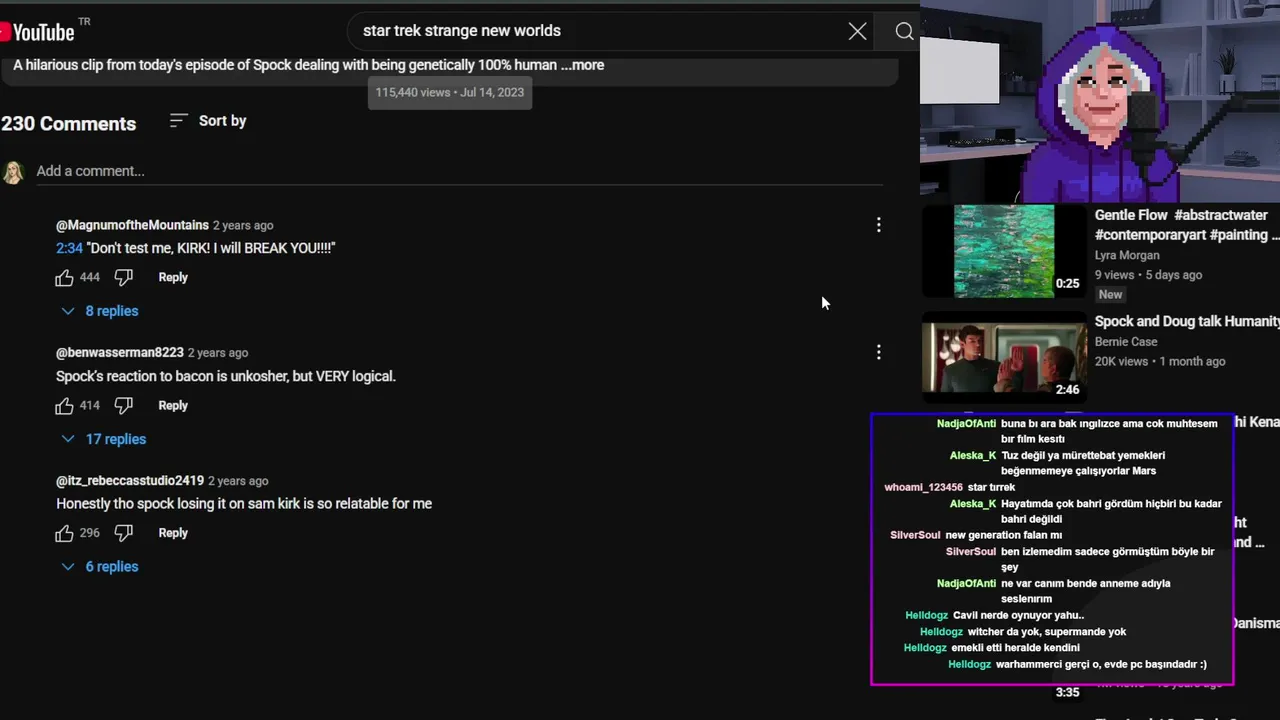Click the 230 Comments heading
The width and height of the screenshot is (1280, 720).
click(x=69, y=124)
